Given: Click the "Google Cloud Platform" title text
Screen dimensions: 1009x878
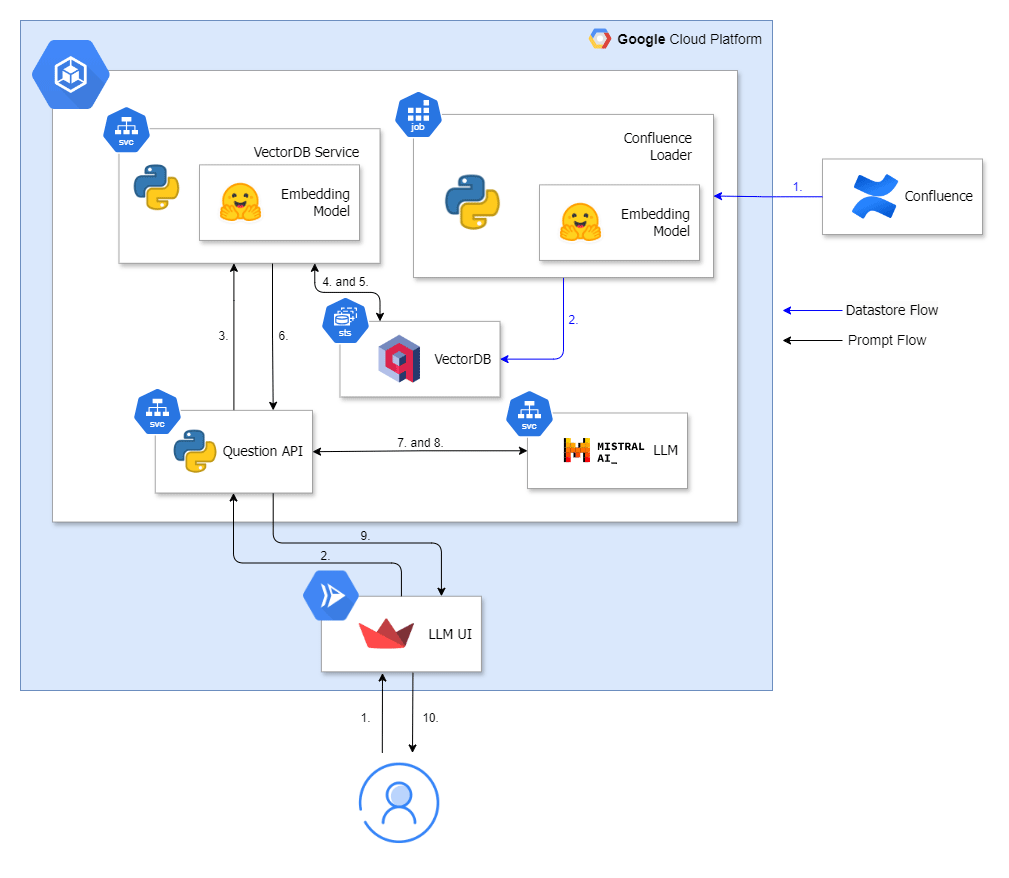Looking at the screenshot, I should point(689,39).
